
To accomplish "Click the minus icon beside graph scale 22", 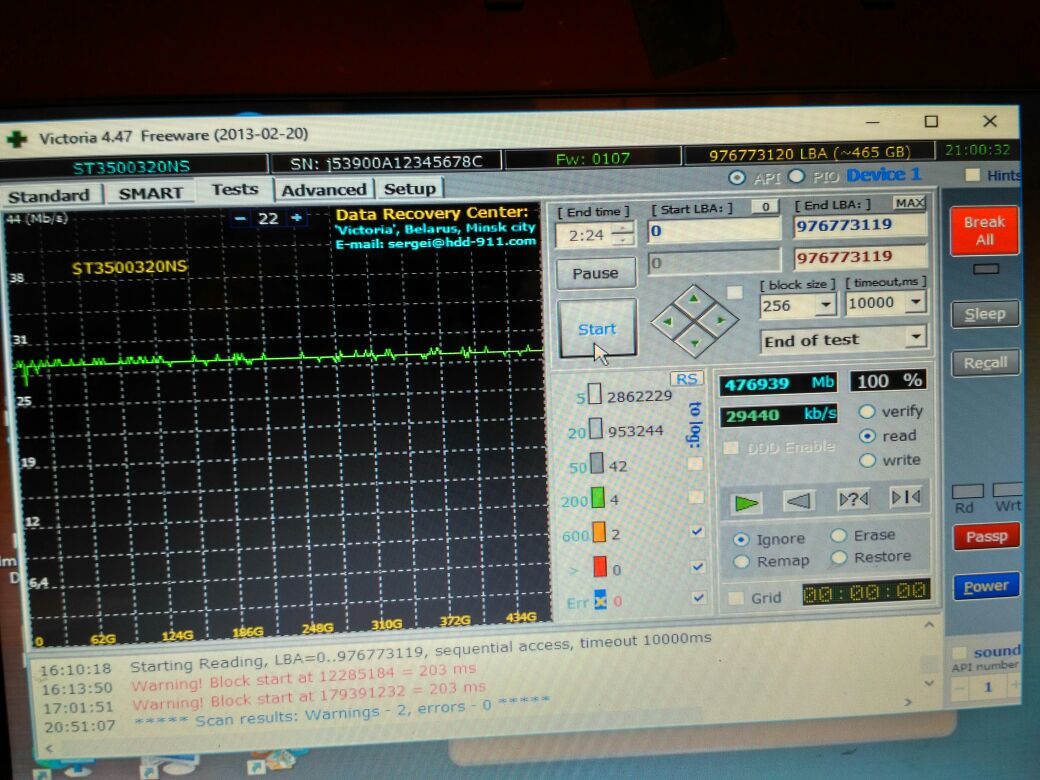I will pos(241,218).
